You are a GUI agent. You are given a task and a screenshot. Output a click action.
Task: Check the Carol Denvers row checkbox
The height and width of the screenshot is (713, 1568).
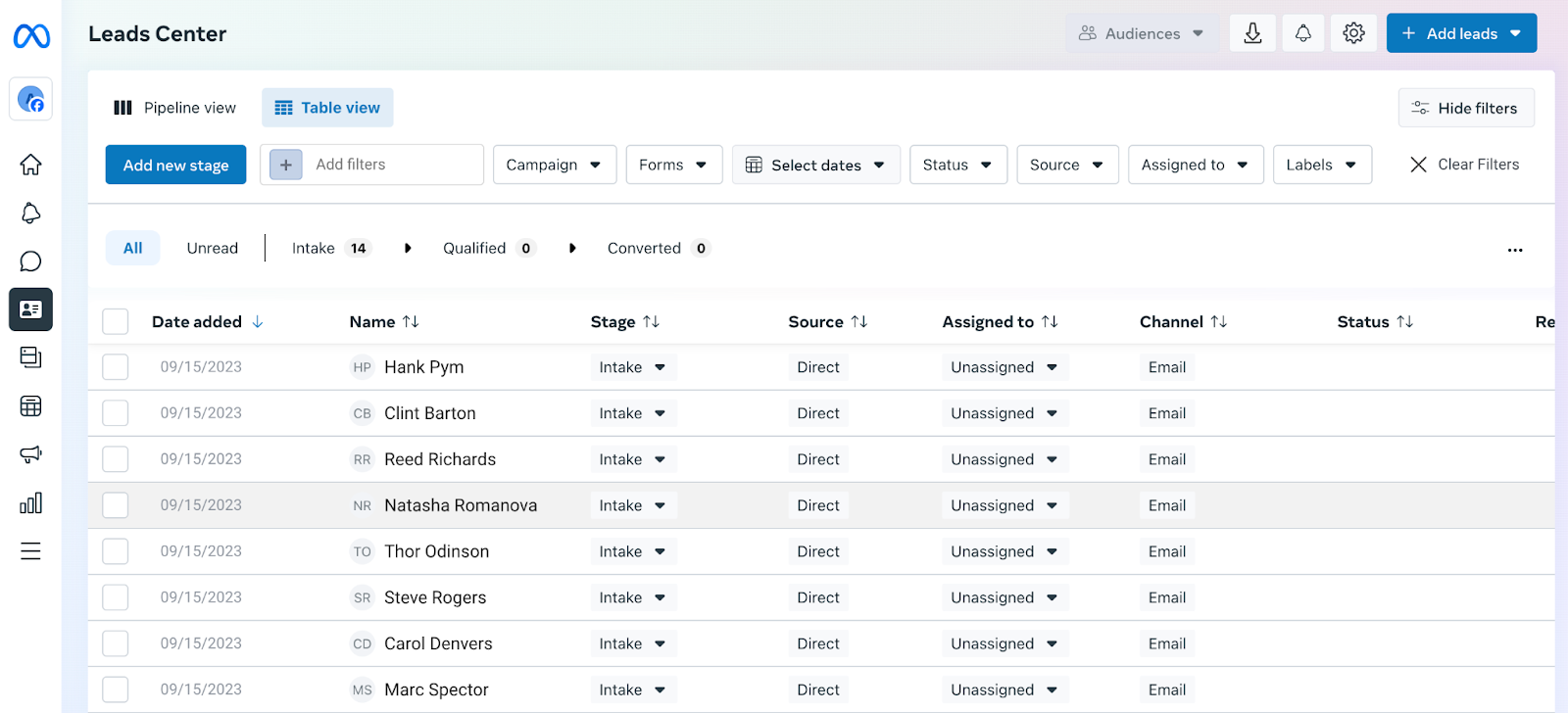click(116, 643)
